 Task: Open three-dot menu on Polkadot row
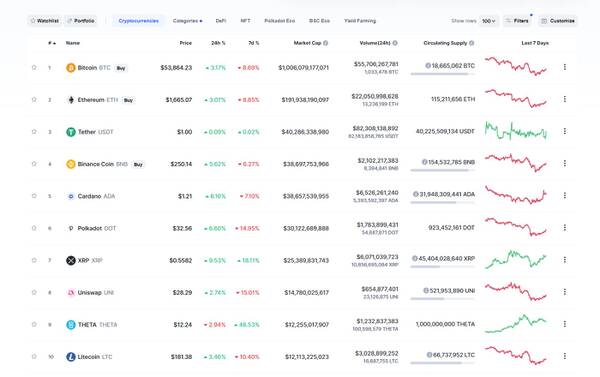[565, 228]
